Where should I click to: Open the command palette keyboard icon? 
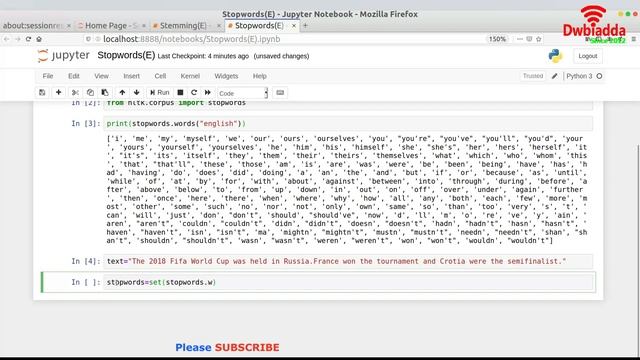pyautogui.click(x=280, y=93)
